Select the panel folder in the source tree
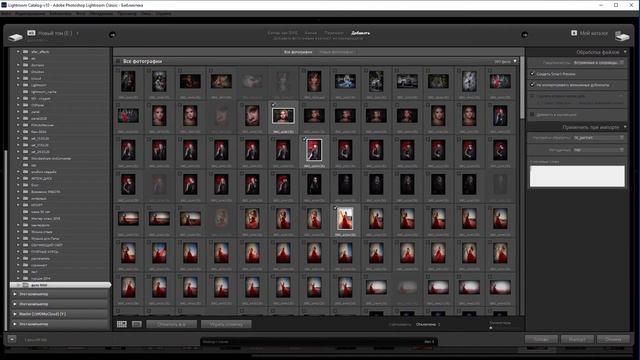 pos(36,111)
